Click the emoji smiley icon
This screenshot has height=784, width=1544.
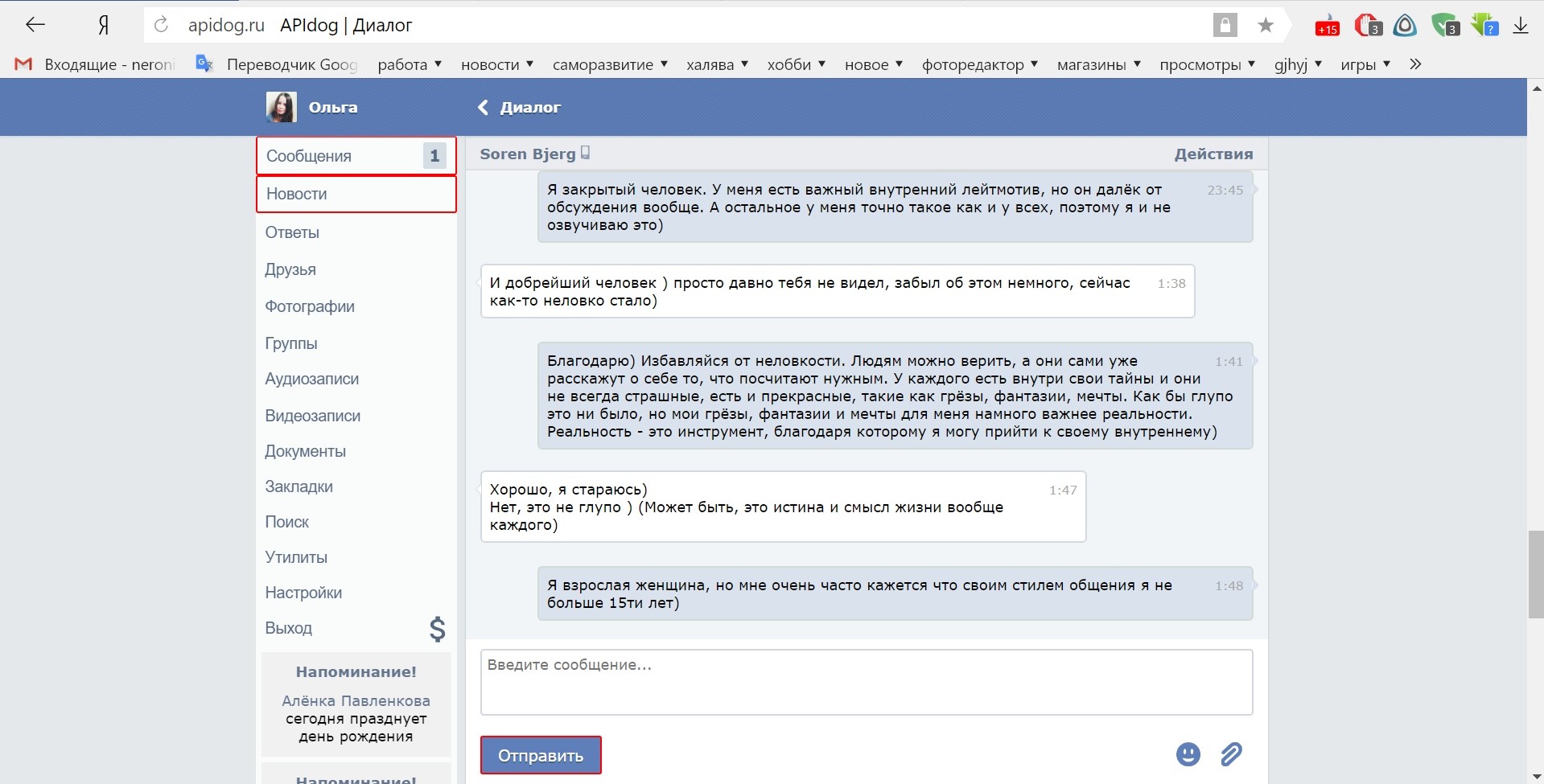[1188, 754]
